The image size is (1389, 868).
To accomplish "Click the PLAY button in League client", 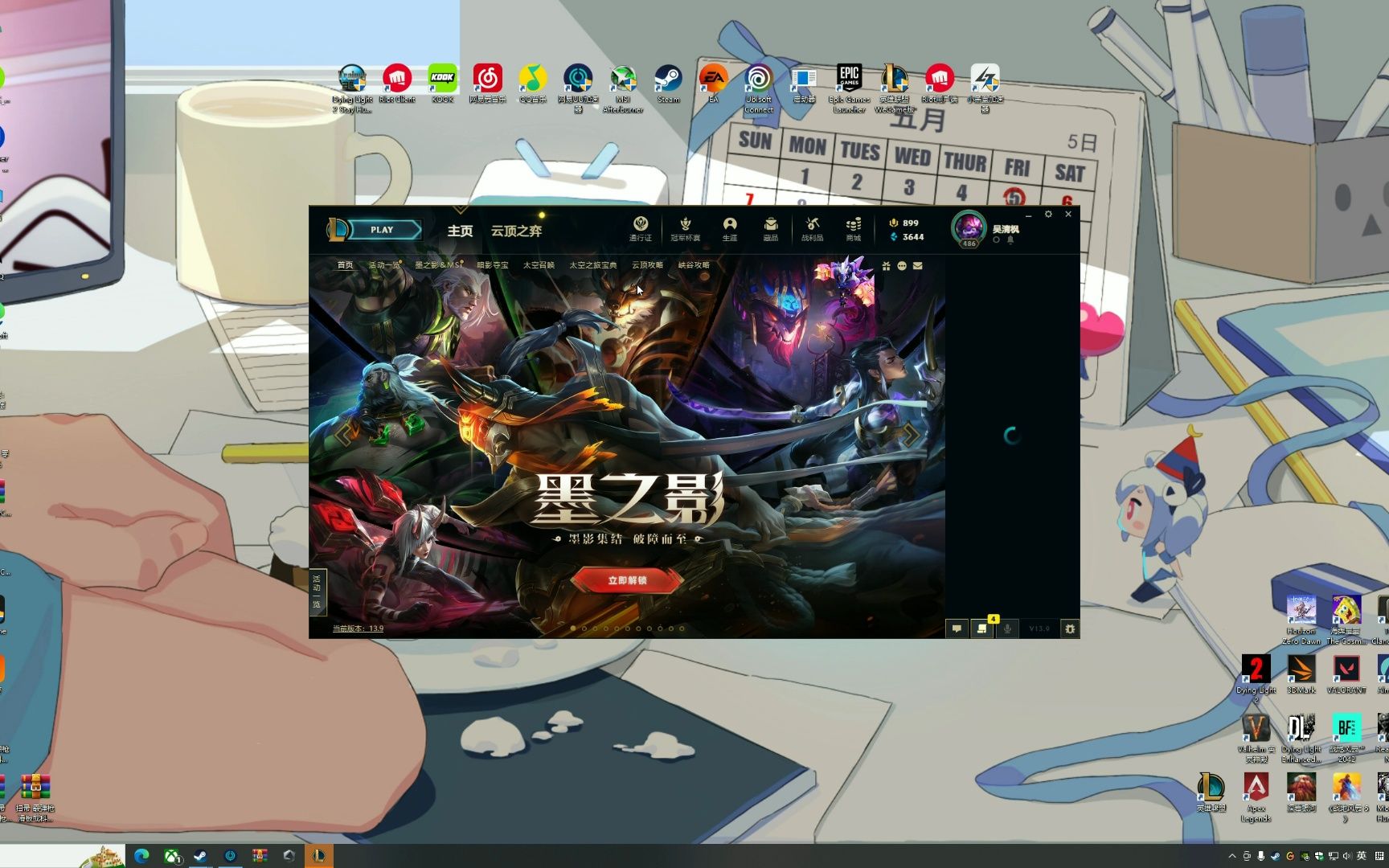I will point(383,230).
